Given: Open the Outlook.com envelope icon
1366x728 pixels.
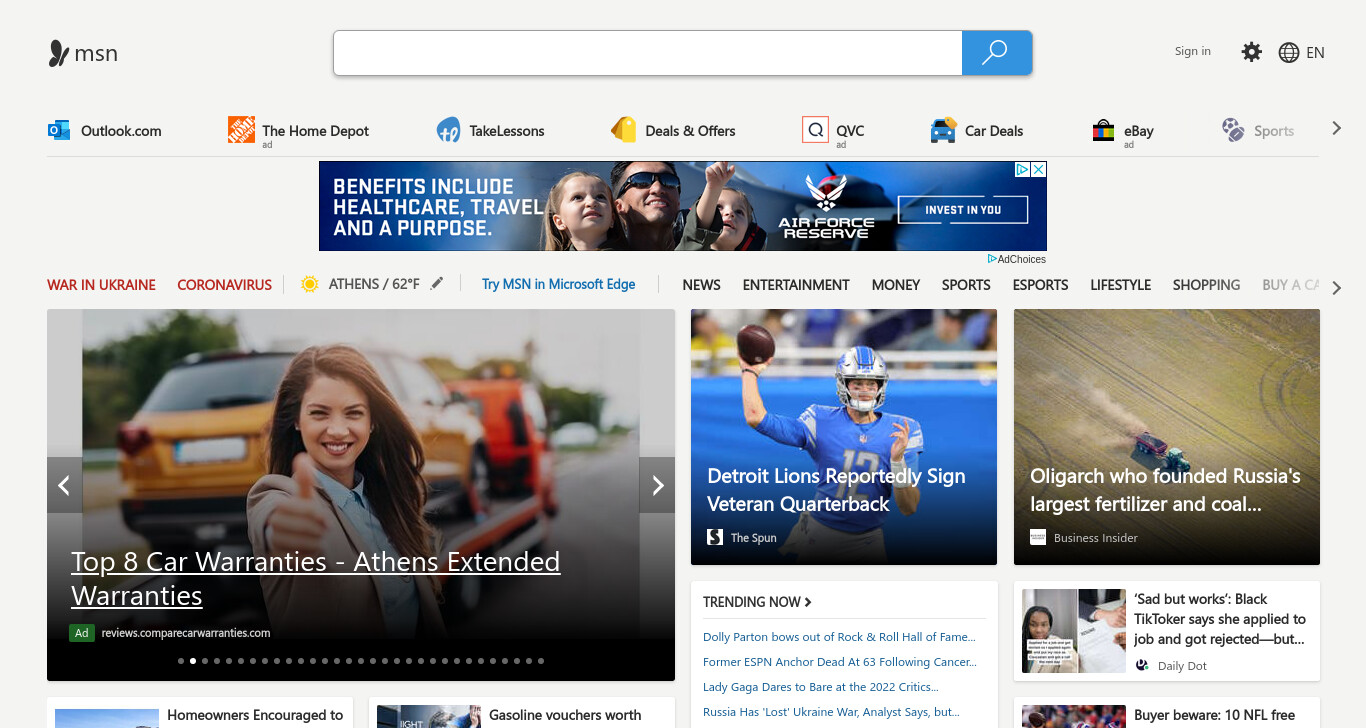Looking at the screenshot, I should (59, 130).
